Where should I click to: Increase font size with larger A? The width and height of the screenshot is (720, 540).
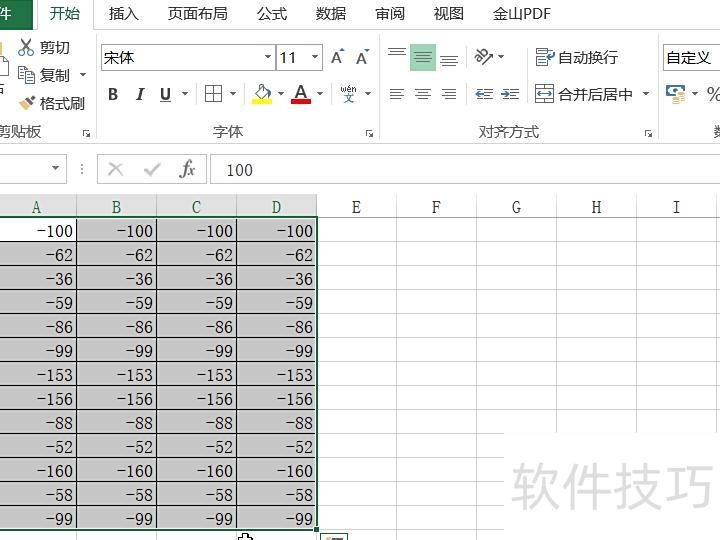pyautogui.click(x=338, y=57)
